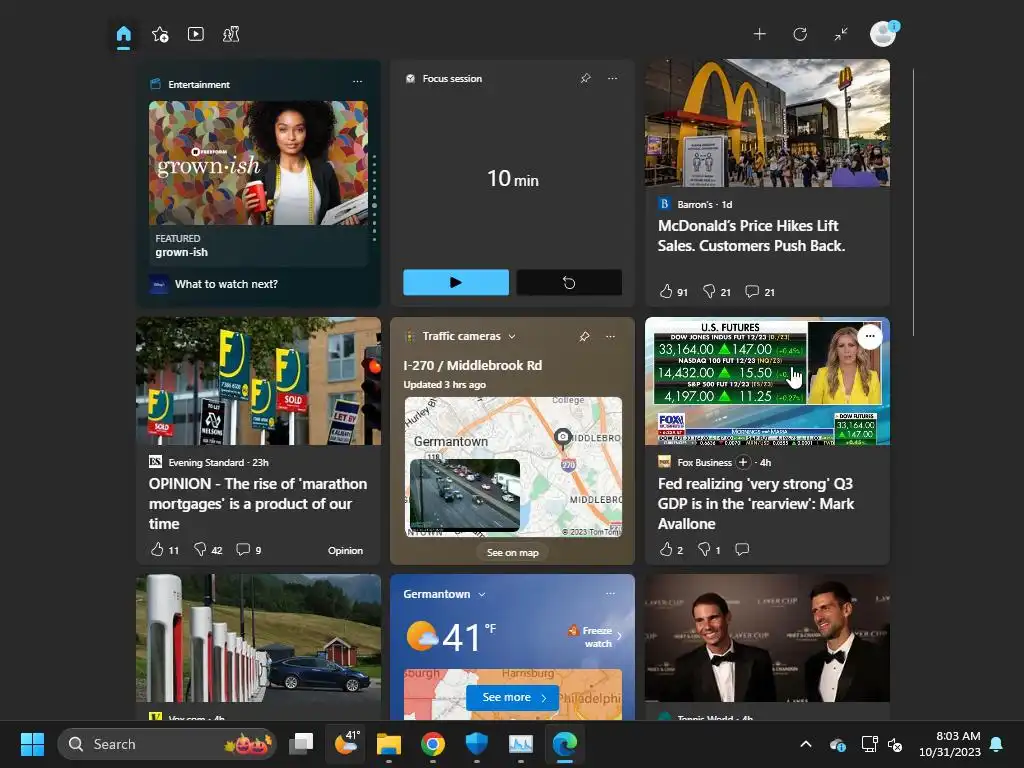Open weather widget more options

click(x=610, y=594)
